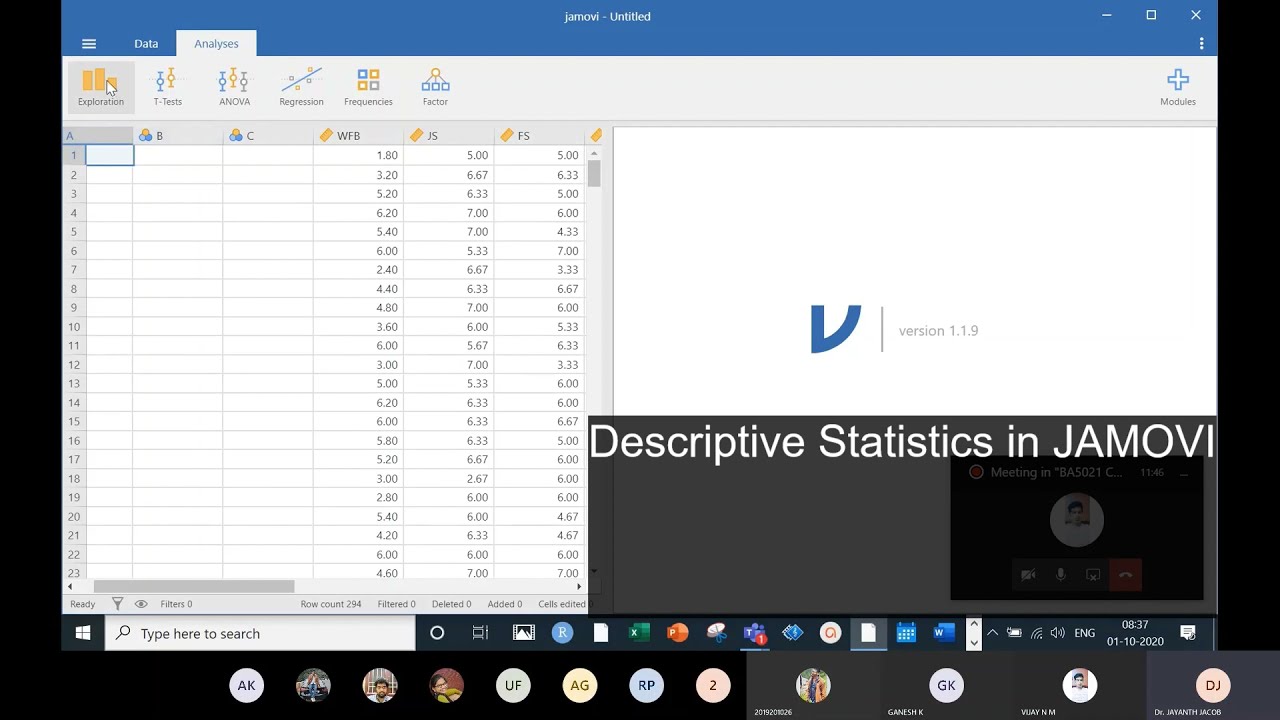Select the C column header
The width and height of the screenshot is (1280, 720).
(x=268, y=136)
